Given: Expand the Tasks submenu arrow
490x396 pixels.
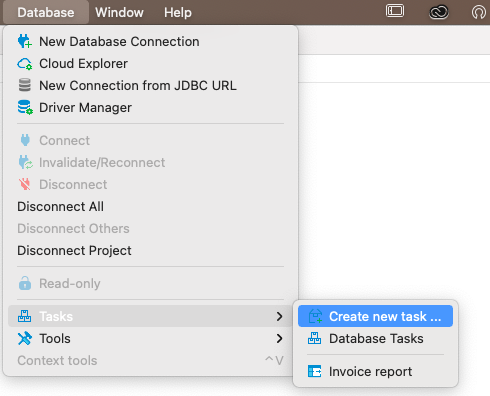Looking at the screenshot, I should [x=279, y=316].
